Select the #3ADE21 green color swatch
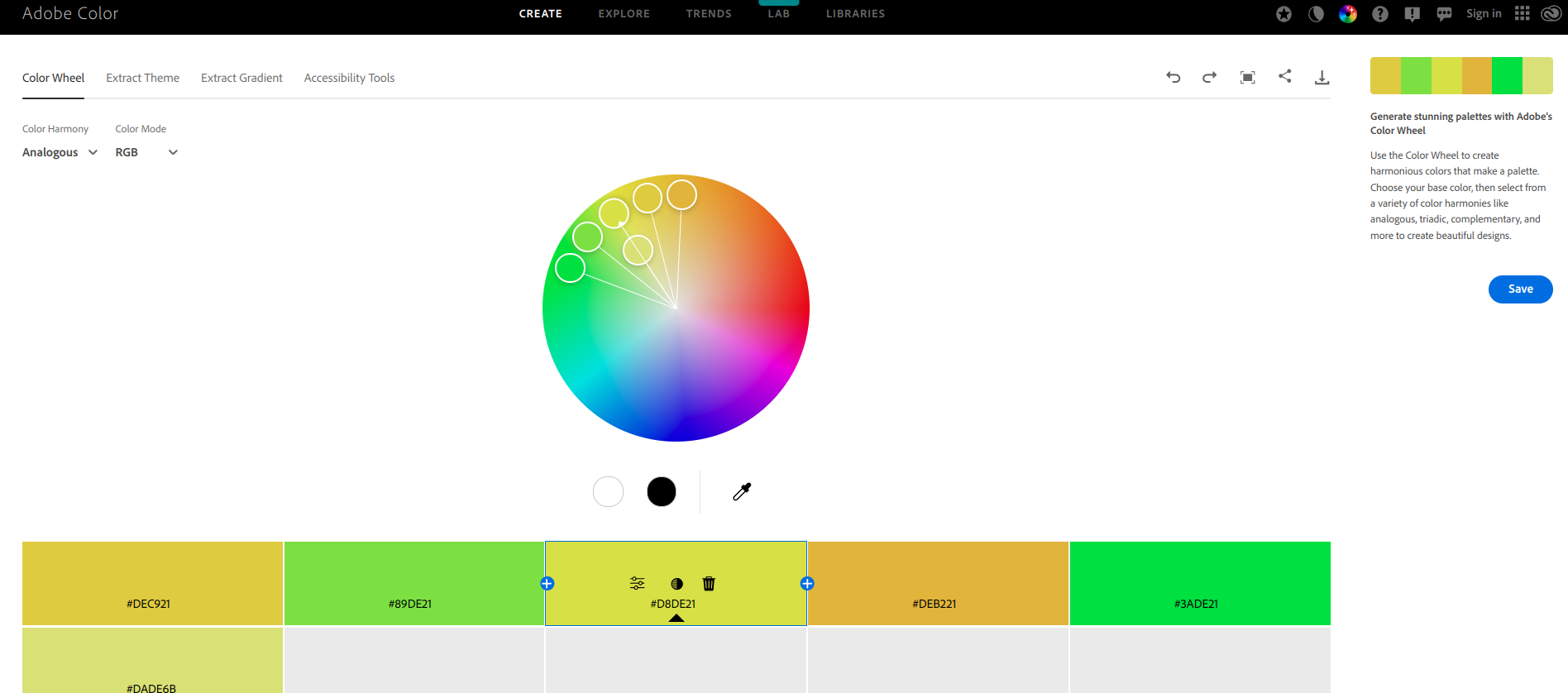1568x693 pixels. coord(1199,582)
